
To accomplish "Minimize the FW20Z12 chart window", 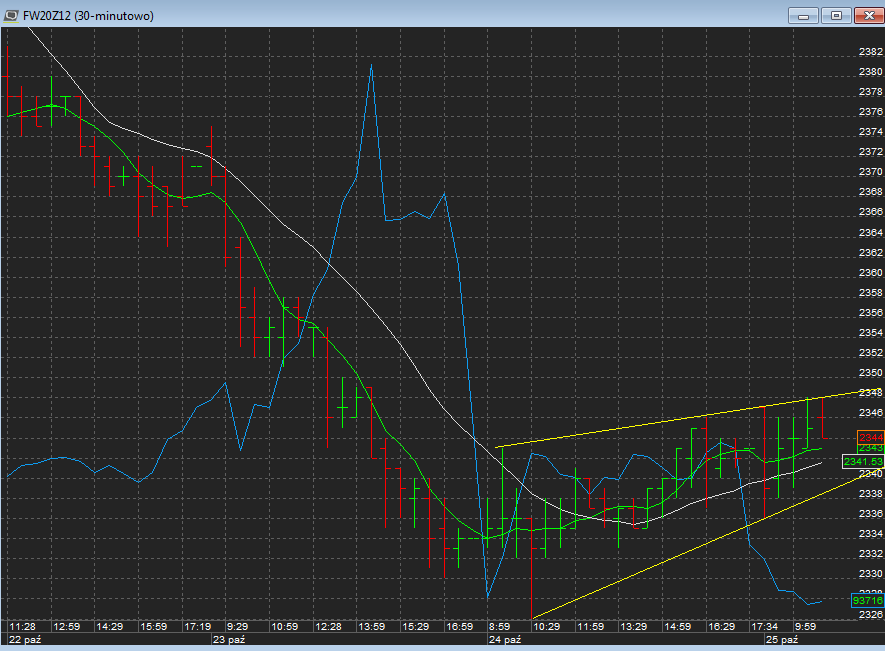I will point(804,15).
